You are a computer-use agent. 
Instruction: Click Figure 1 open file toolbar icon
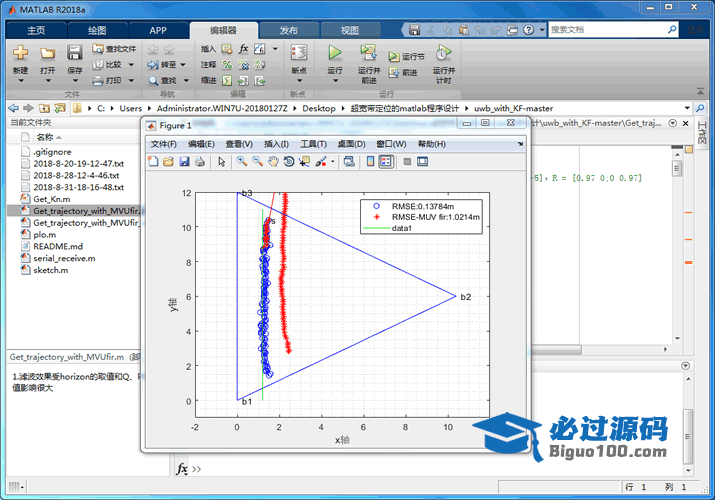tap(169, 161)
